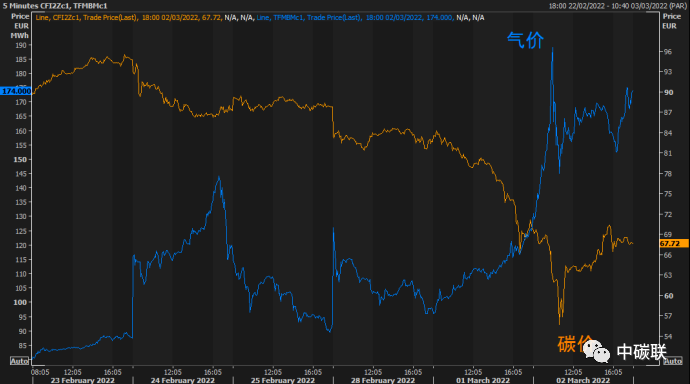Click the blue gas price peak near 96
This screenshot has width=690, height=384.
(552, 48)
